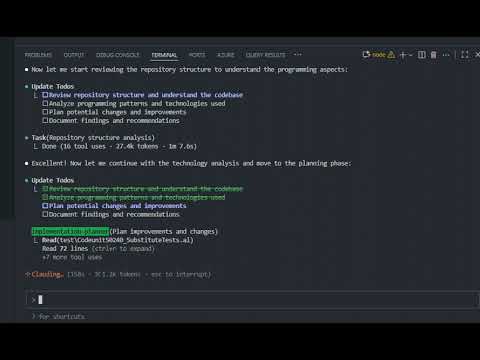The height and width of the screenshot is (360, 480).
Task: Split the terminal with the split icon
Action: pos(422,55)
